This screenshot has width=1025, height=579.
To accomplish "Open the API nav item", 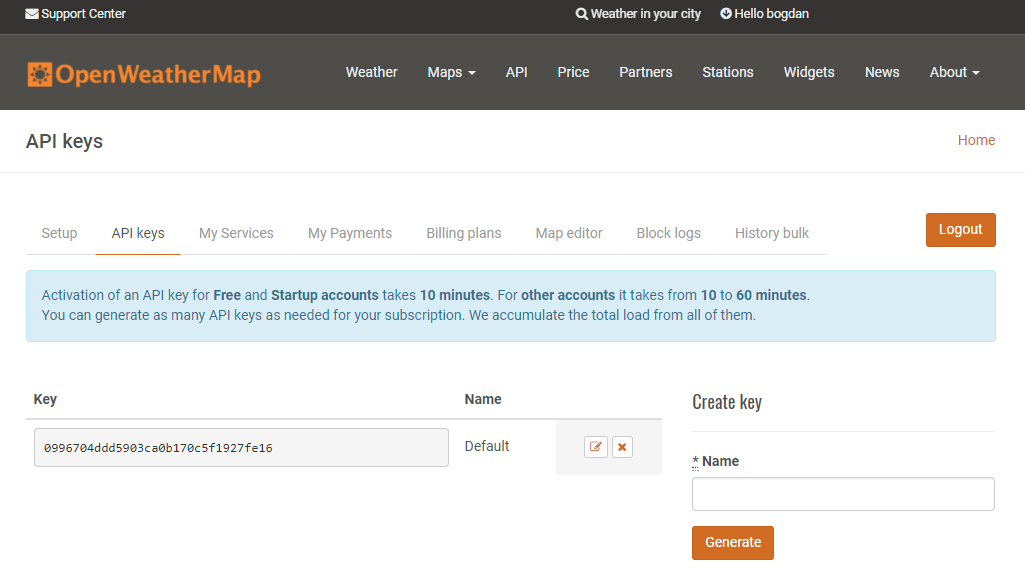I will pyautogui.click(x=516, y=72).
